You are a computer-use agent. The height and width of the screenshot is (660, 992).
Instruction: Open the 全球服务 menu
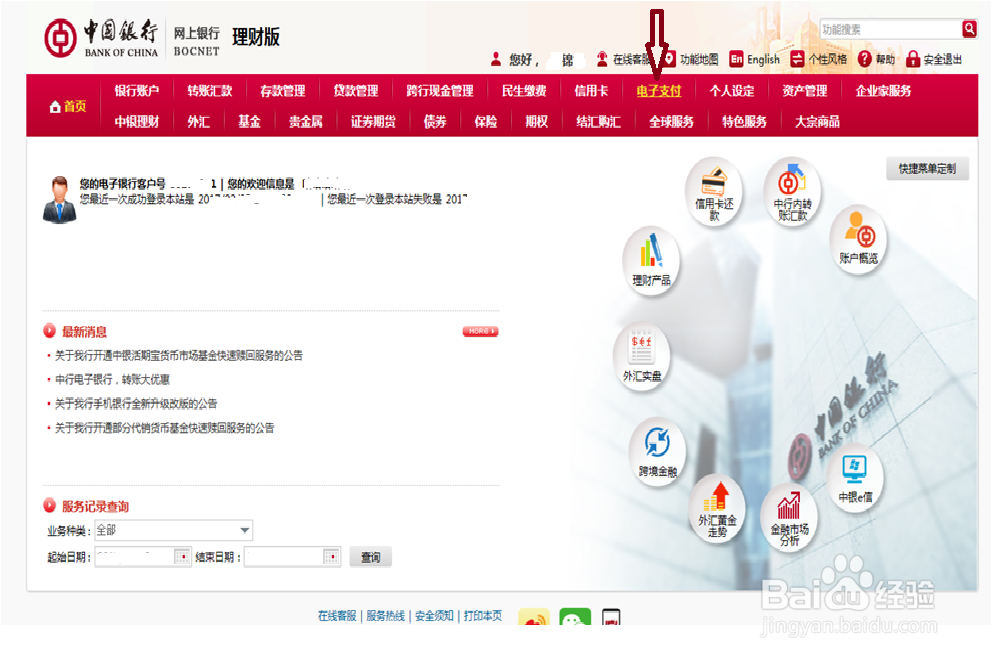(672, 121)
